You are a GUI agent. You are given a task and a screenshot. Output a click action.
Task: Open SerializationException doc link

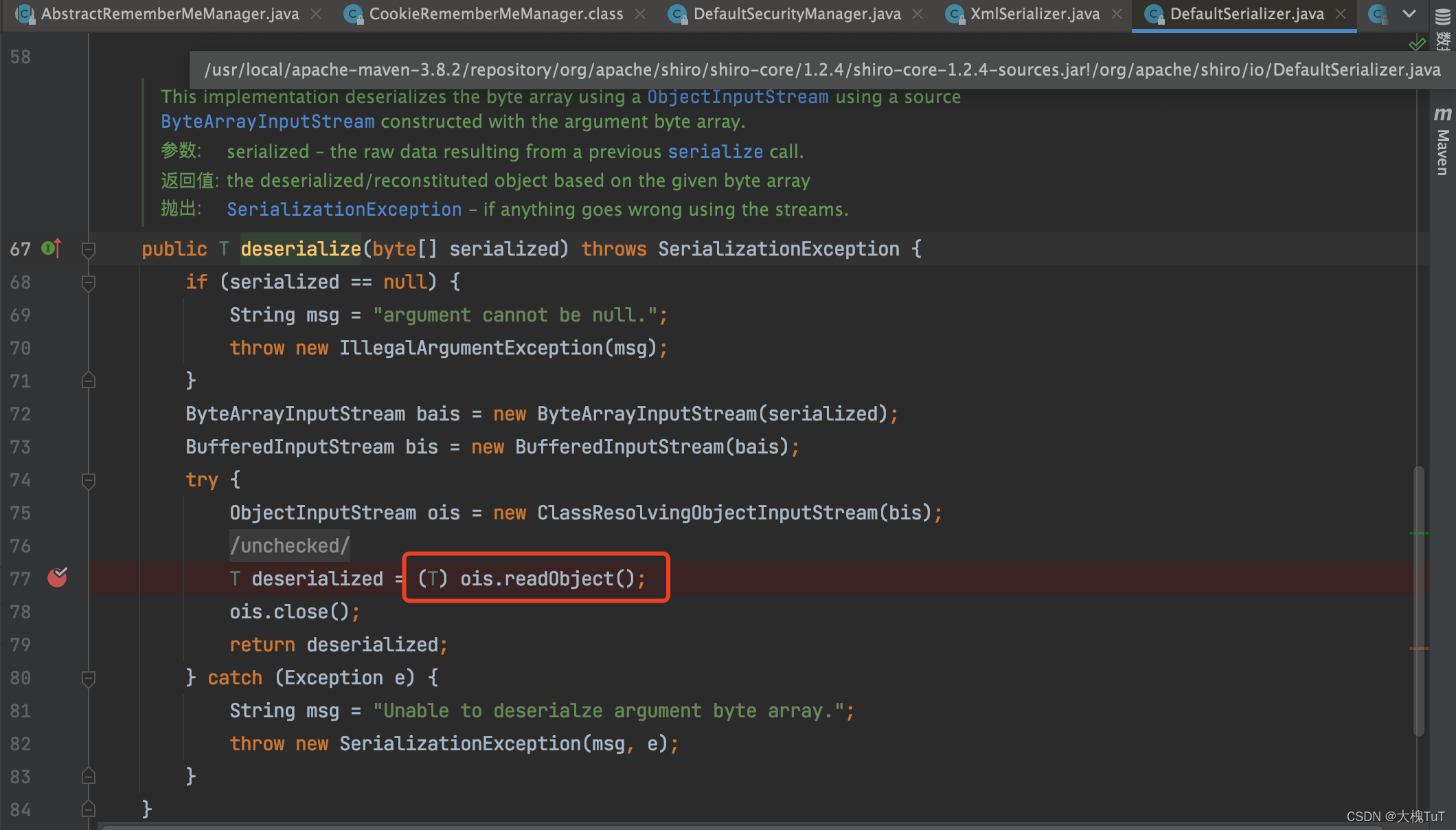[344, 210]
